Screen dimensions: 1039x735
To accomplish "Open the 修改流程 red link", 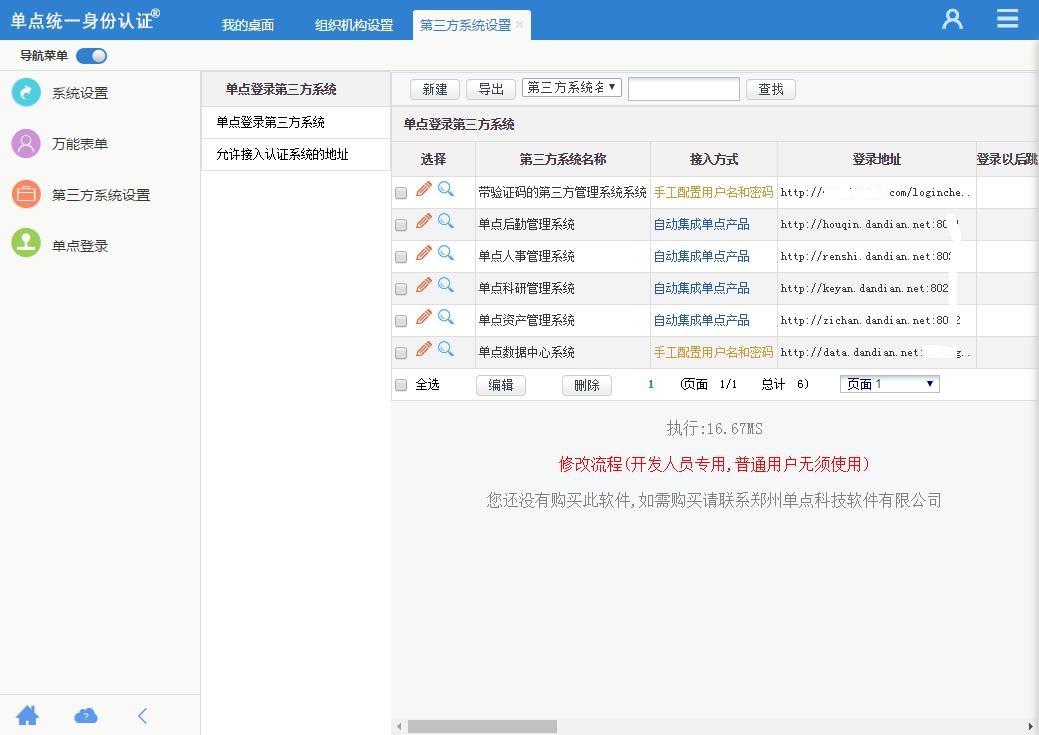I will pos(714,464).
